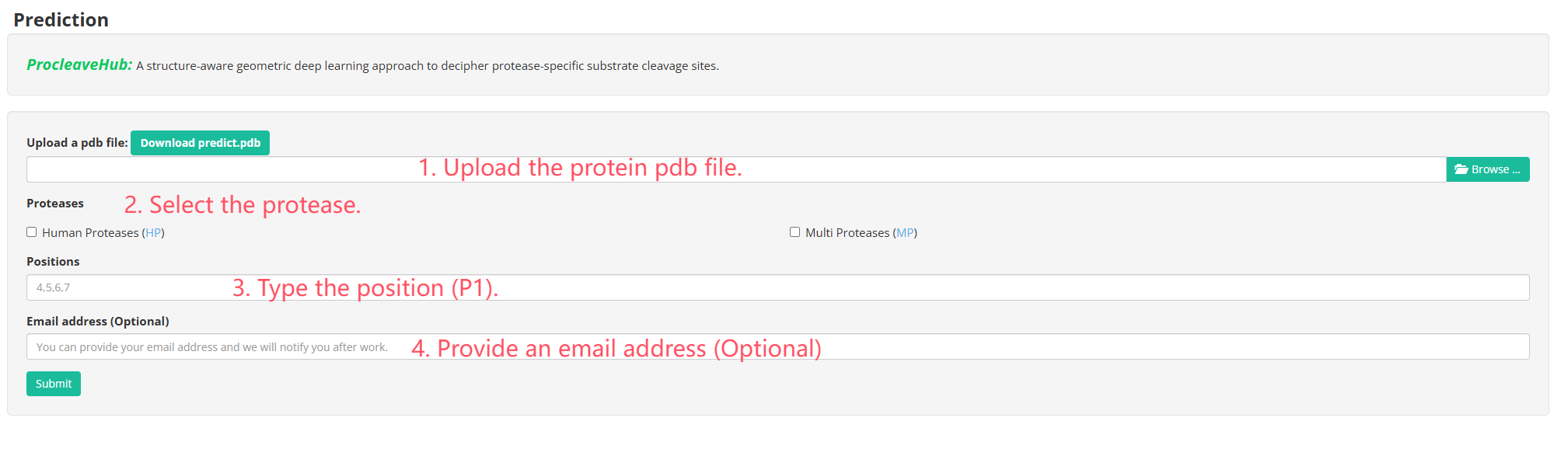Viewport: 1568px width, 456px height.
Task: Click the 'Upload a pdb file:' label
Action: tap(77, 143)
